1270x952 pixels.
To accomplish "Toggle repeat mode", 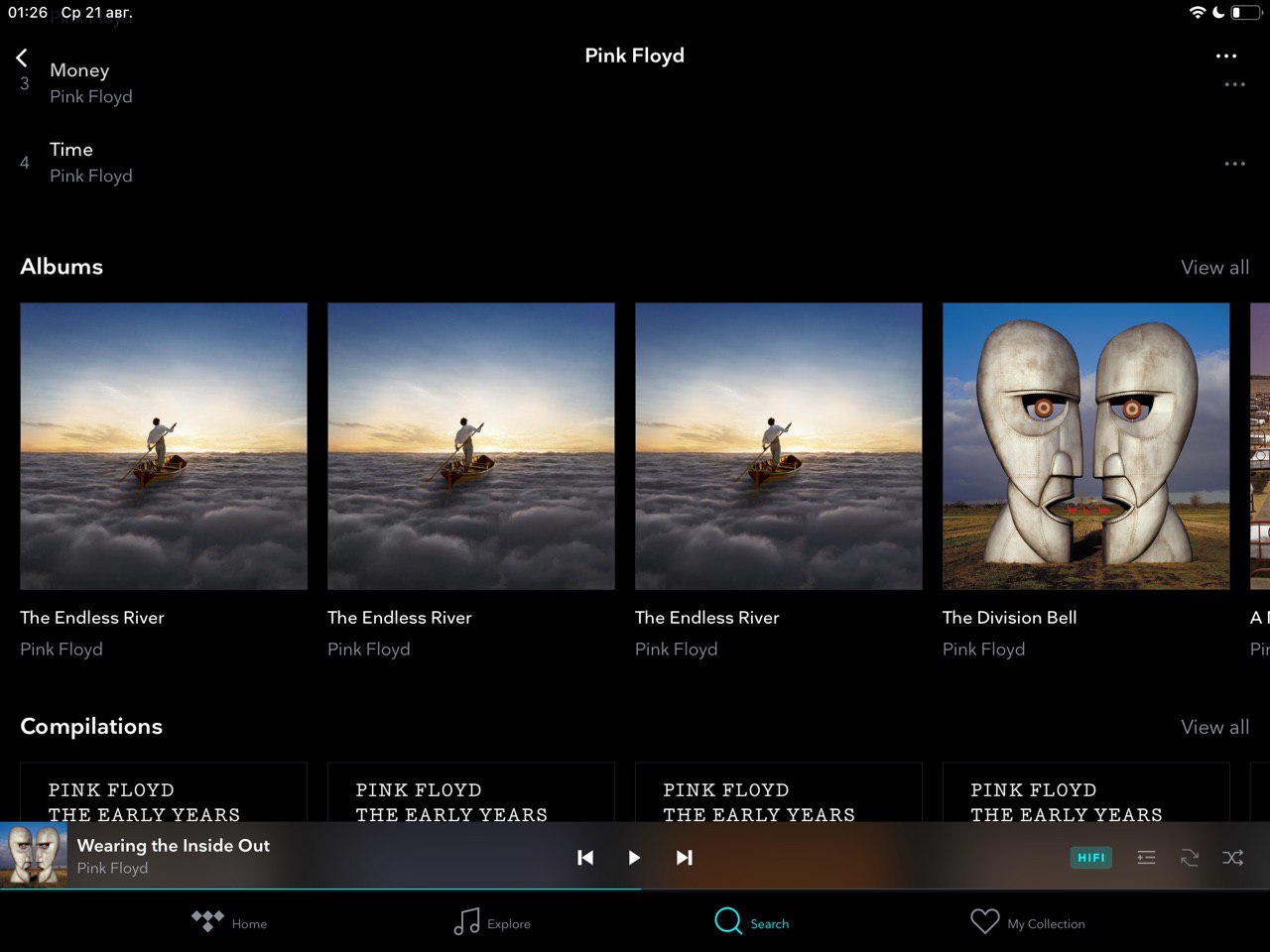I will pyautogui.click(x=1190, y=858).
